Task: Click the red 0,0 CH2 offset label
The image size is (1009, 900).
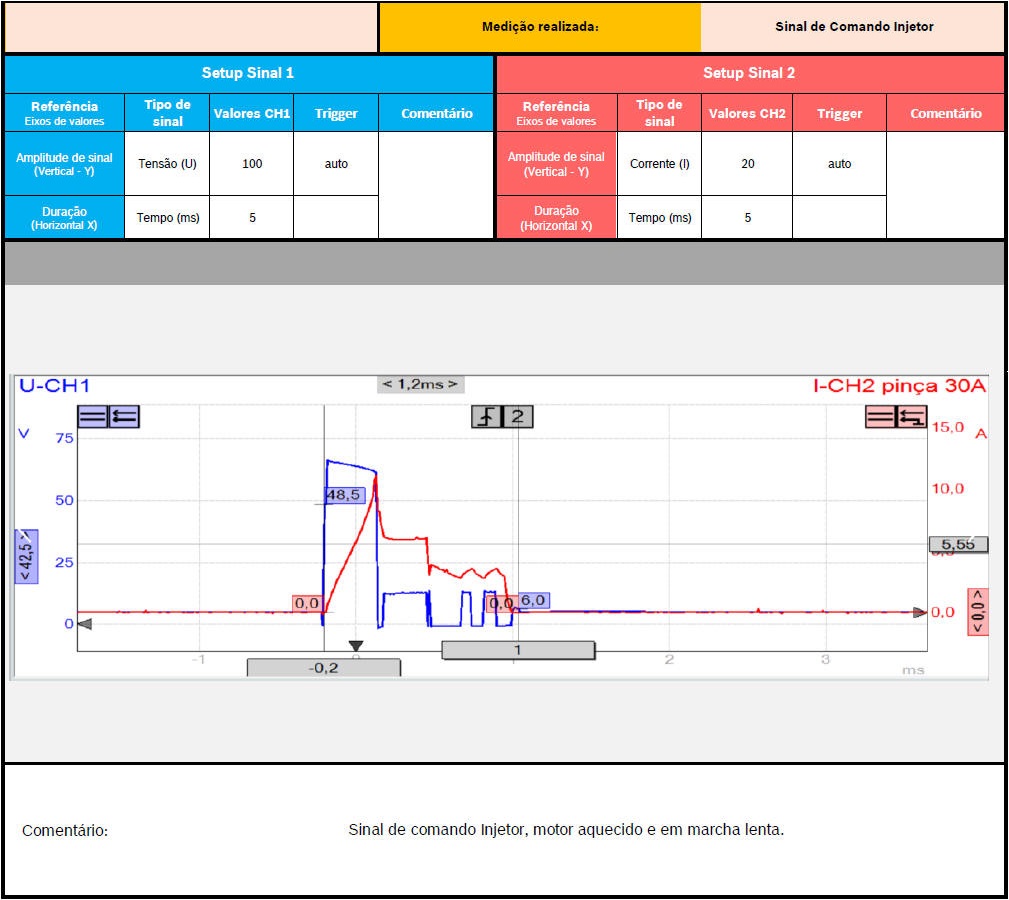Action: 977,611
